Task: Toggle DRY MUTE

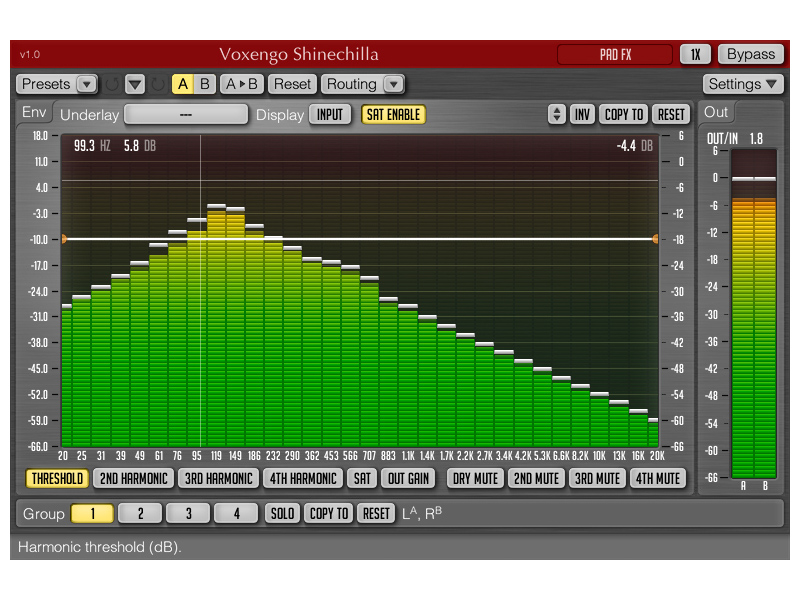Action: tap(475, 479)
